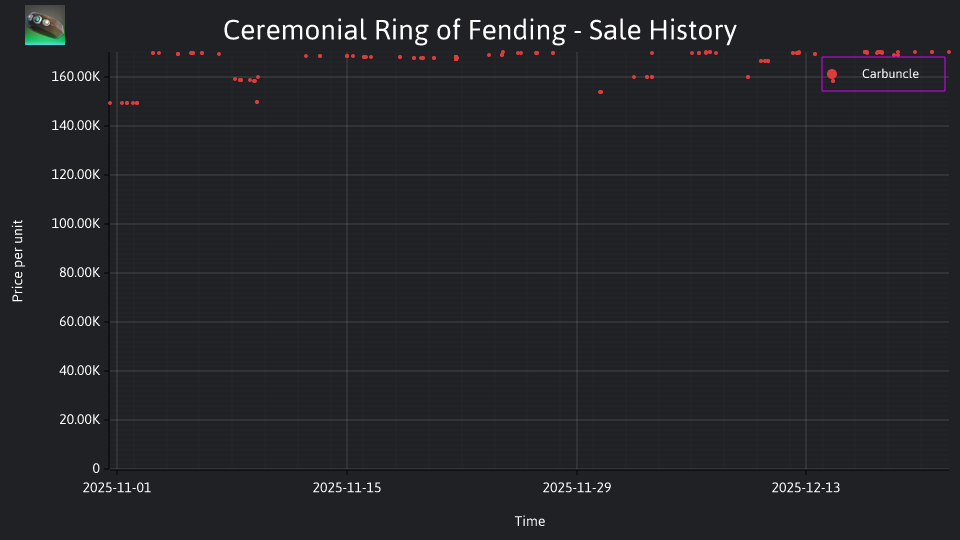The image size is (960, 540).
Task: Click the 20.00K y-axis tick label
Action: point(79,419)
